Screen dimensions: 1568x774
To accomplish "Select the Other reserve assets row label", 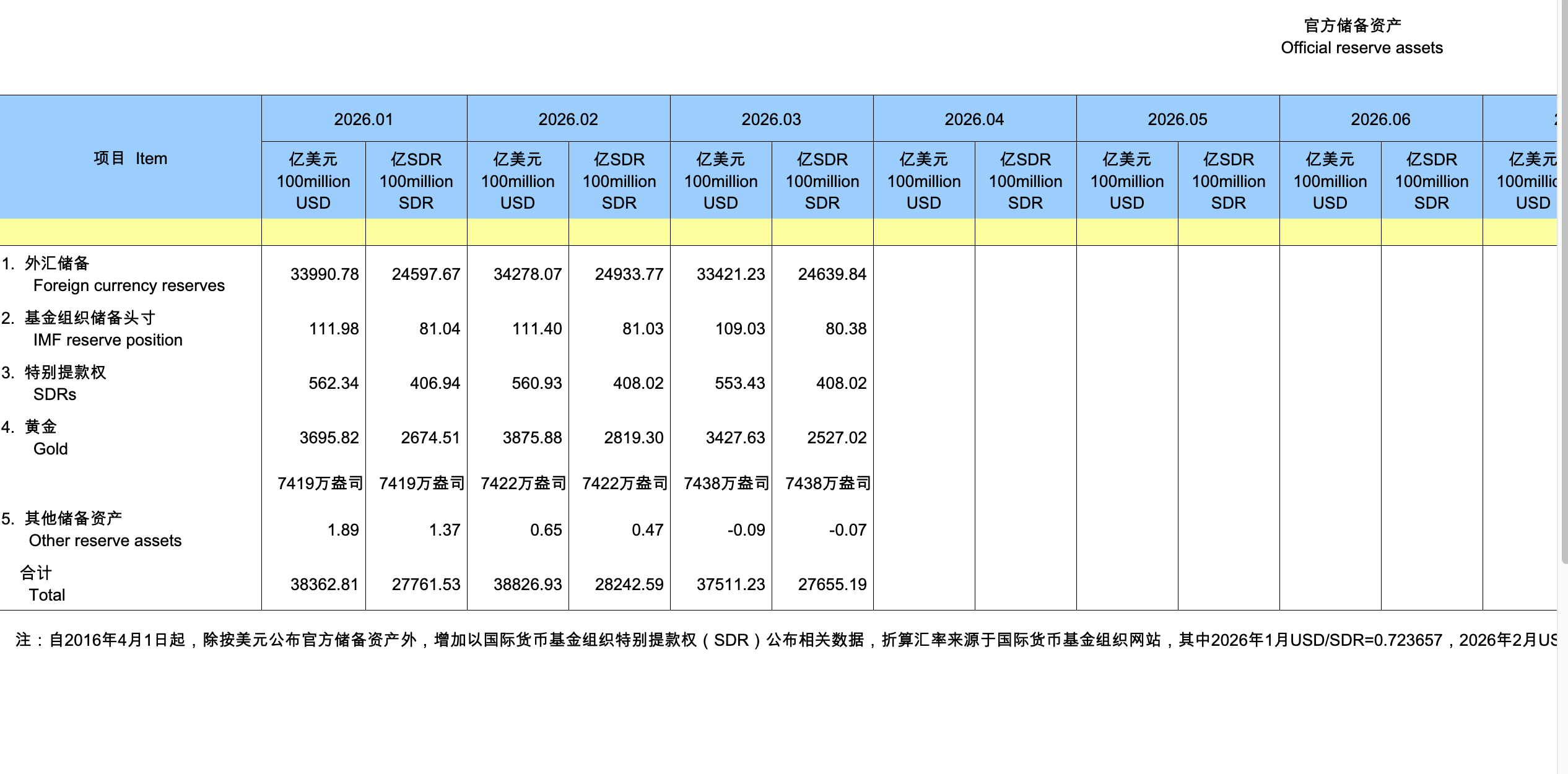I will click(x=105, y=541).
